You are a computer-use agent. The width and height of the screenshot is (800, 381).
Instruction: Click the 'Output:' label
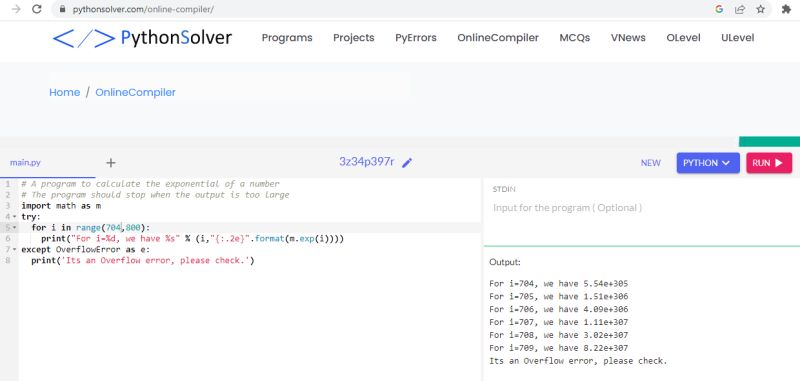click(505, 262)
